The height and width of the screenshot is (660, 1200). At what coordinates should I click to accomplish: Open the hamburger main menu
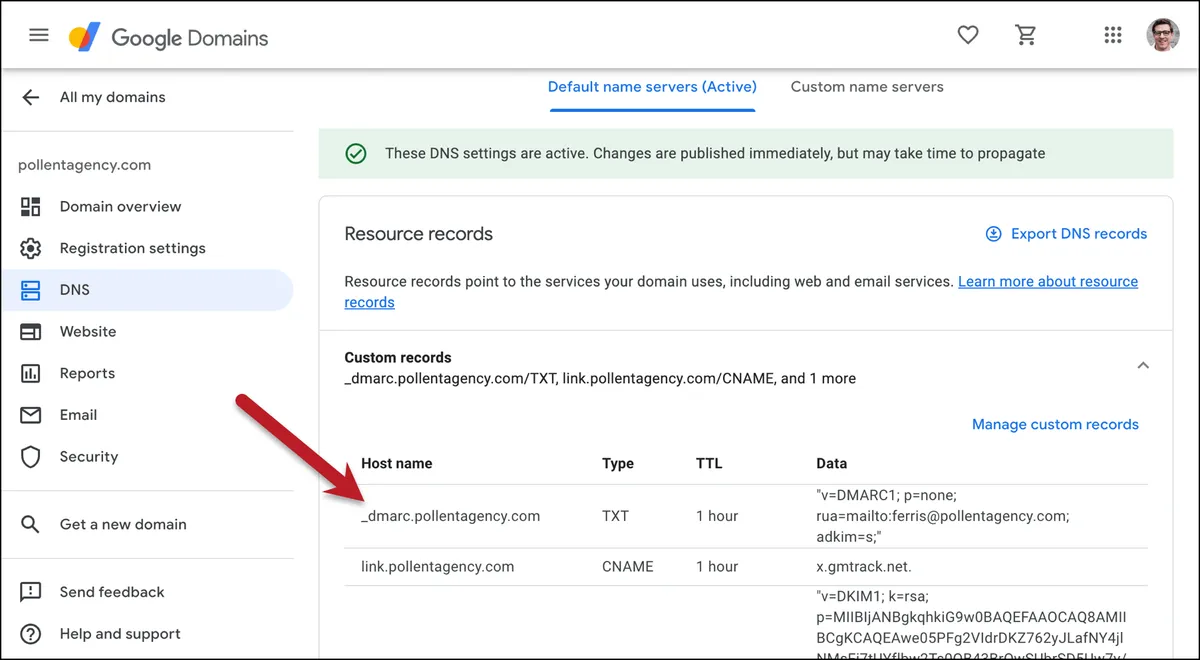click(39, 35)
